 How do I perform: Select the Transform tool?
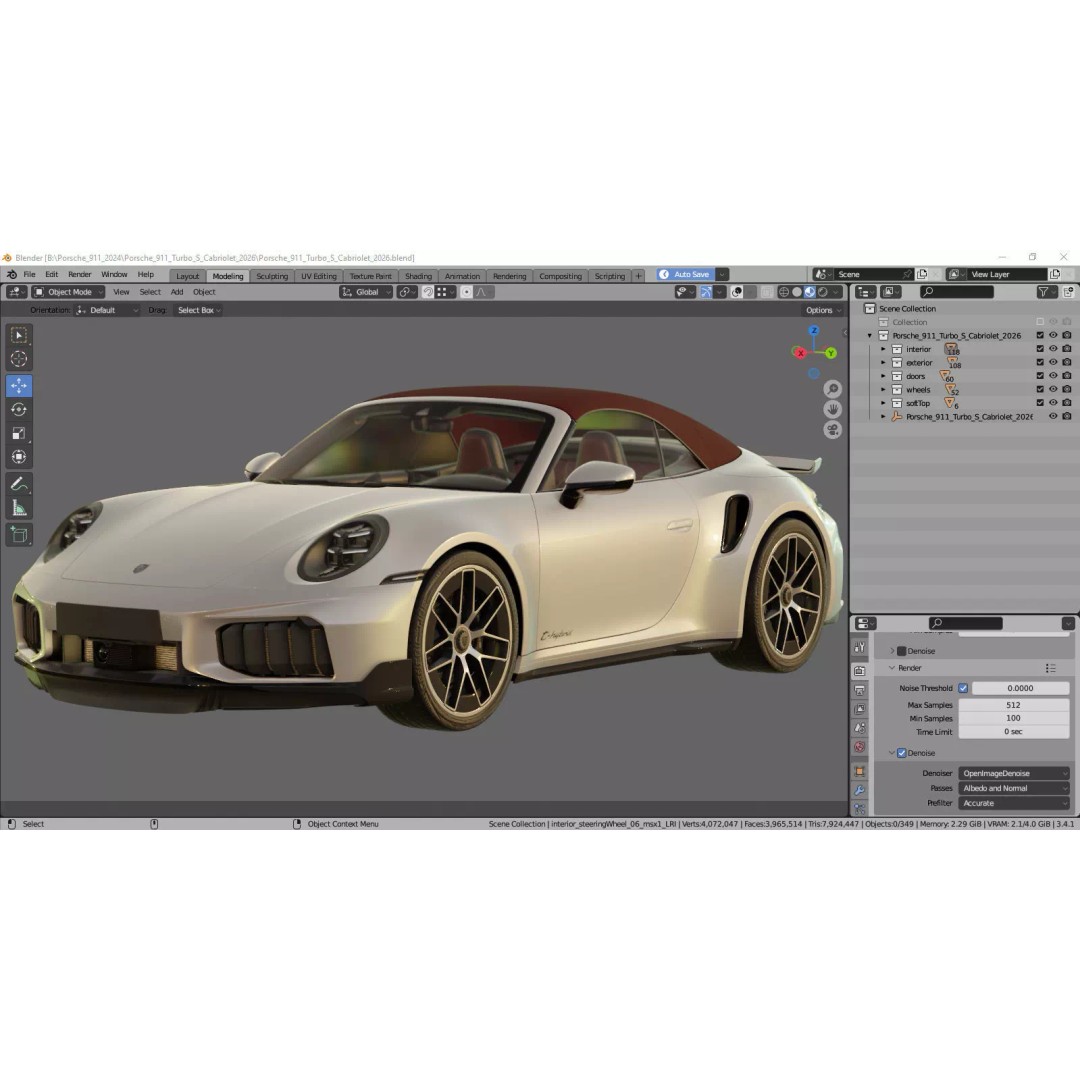[19, 457]
